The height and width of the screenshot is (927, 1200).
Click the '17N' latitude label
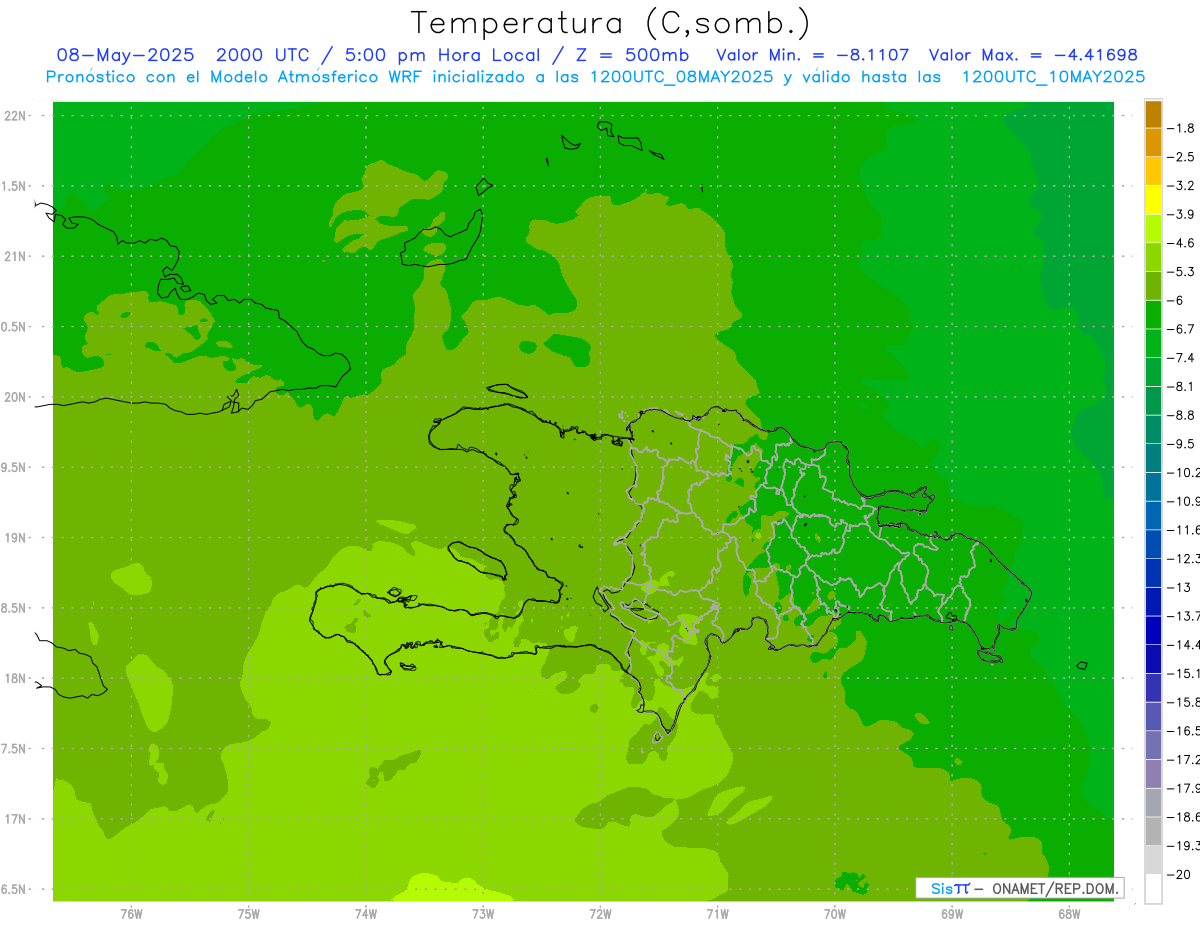click(x=15, y=819)
